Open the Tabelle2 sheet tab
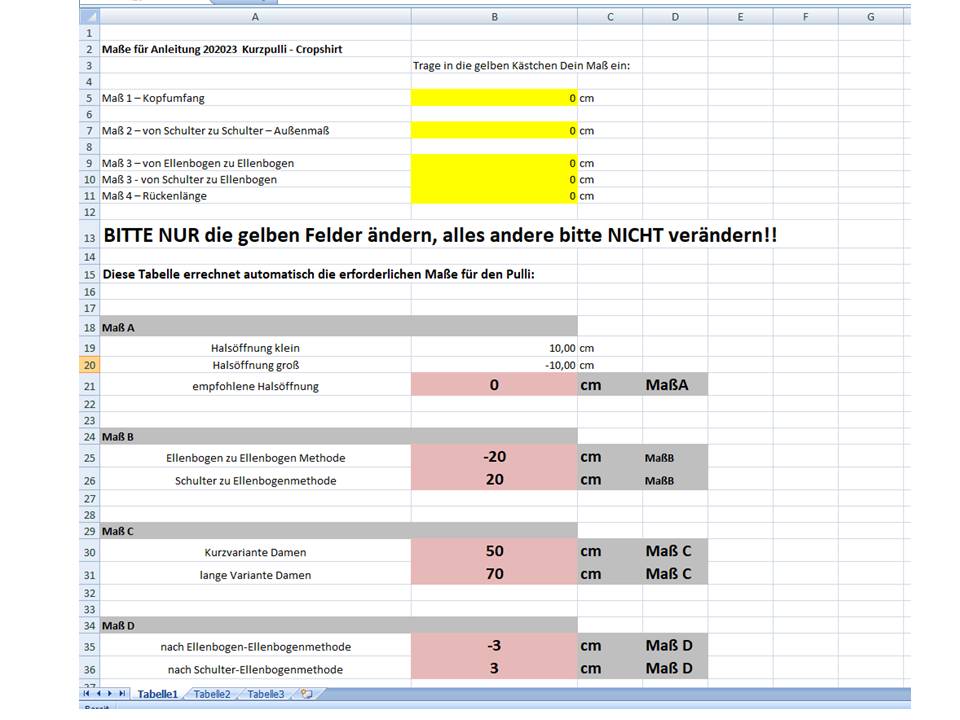 pos(212,694)
